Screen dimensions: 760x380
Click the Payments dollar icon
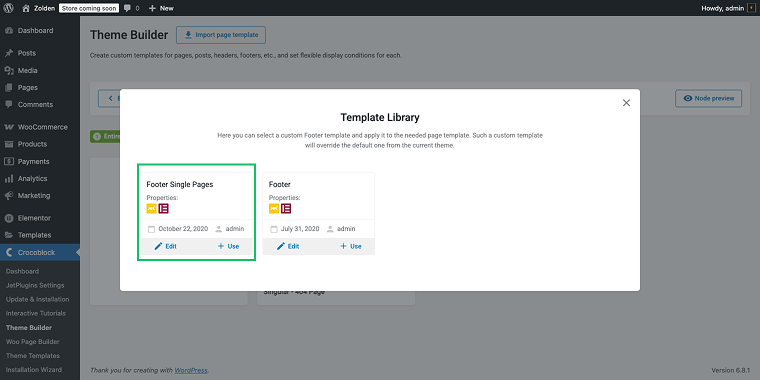coord(8,161)
